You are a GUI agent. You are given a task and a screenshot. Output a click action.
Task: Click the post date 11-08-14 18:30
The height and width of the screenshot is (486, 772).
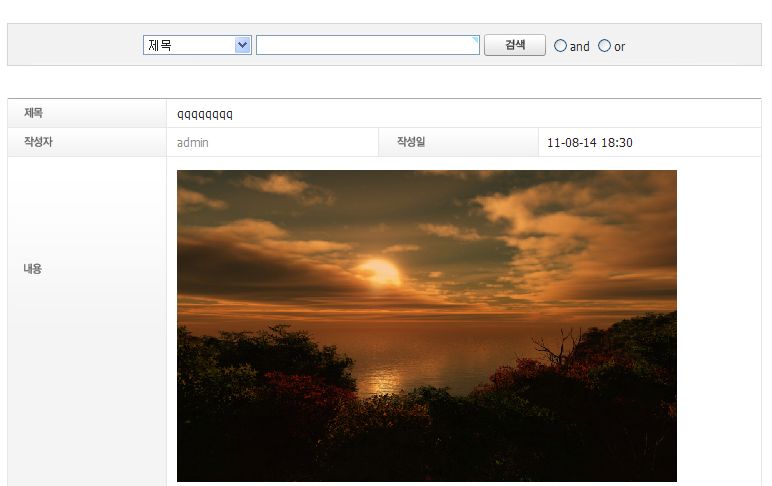pos(590,143)
